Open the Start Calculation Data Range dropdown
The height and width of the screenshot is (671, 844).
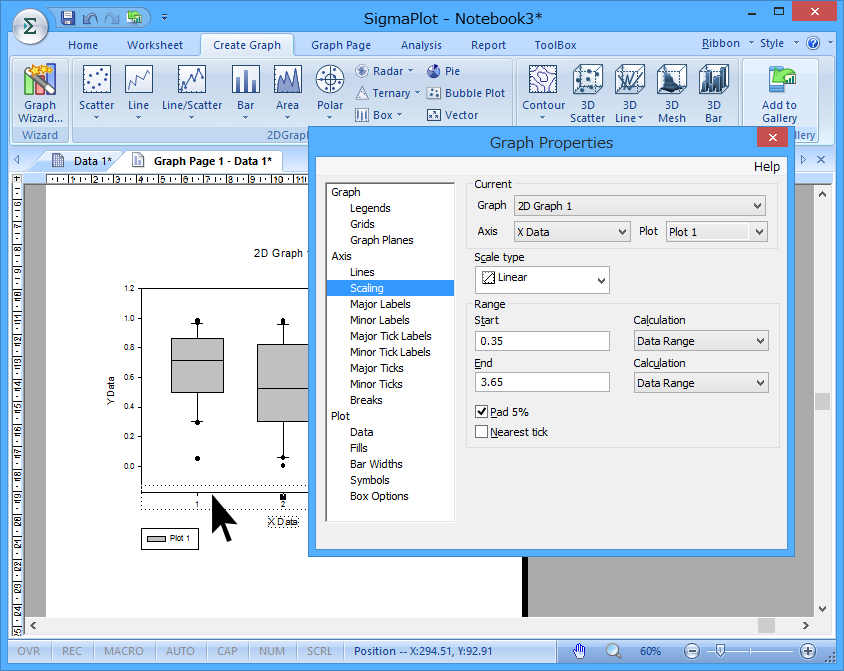701,341
